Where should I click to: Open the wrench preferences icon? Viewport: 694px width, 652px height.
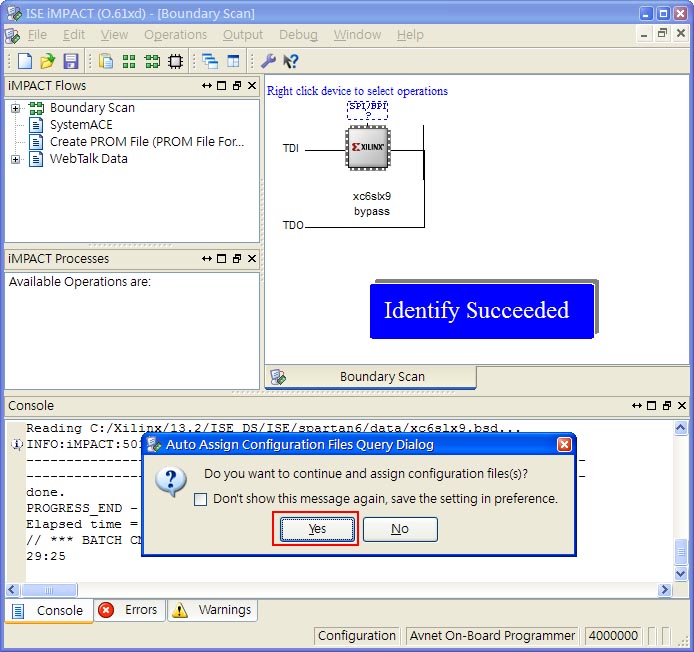tap(268, 61)
